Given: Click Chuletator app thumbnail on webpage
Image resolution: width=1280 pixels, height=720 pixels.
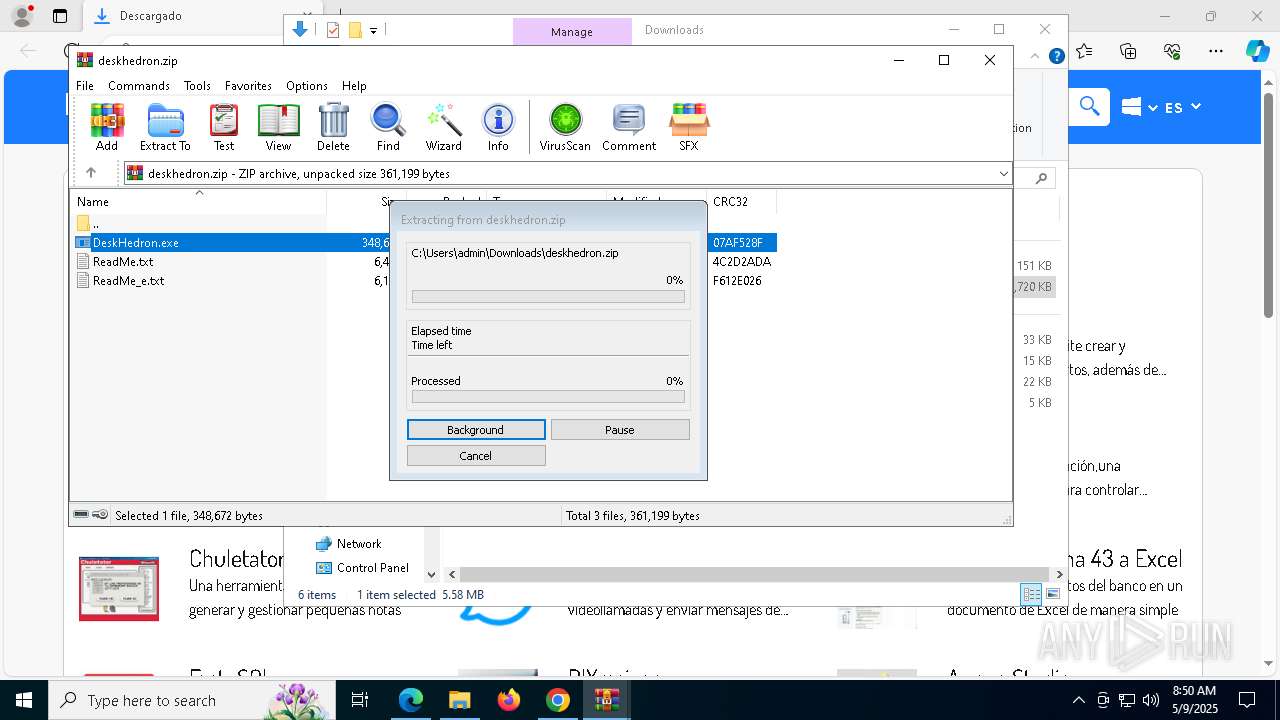Looking at the screenshot, I should click(x=119, y=588).
